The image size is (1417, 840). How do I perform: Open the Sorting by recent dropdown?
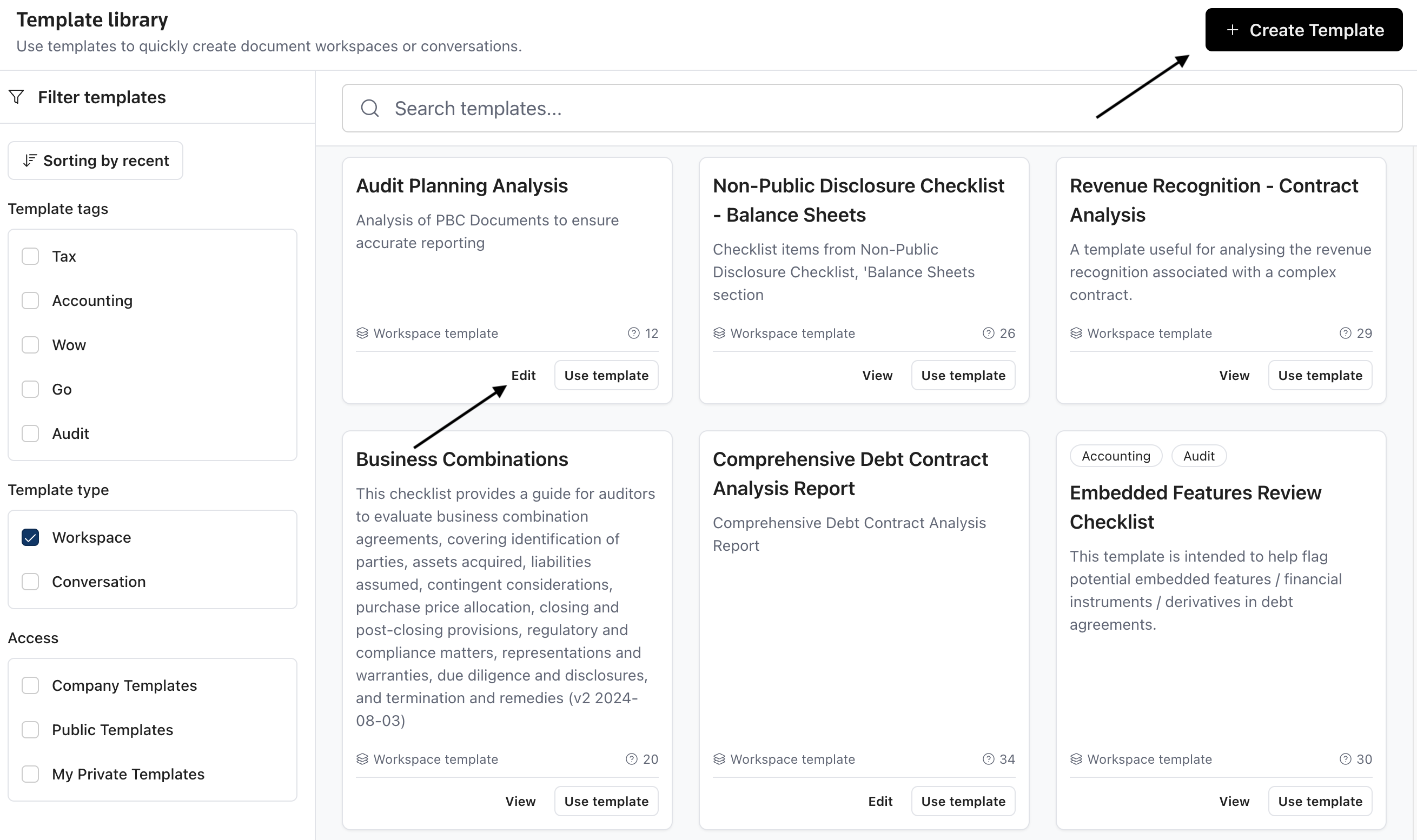(x=95, y=161)
